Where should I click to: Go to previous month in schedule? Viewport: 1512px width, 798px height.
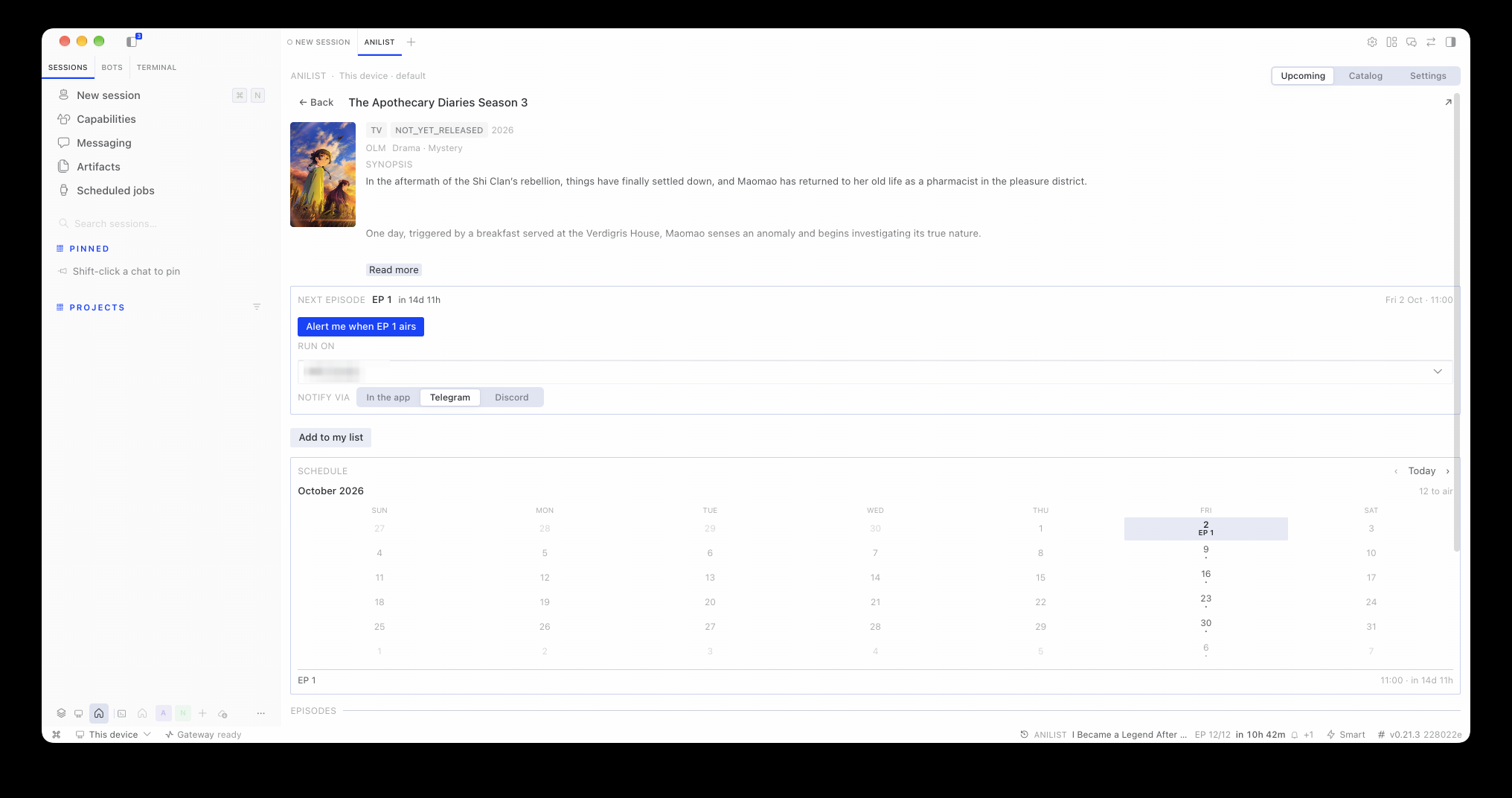pyautogui.click(x=1396, y=471)
